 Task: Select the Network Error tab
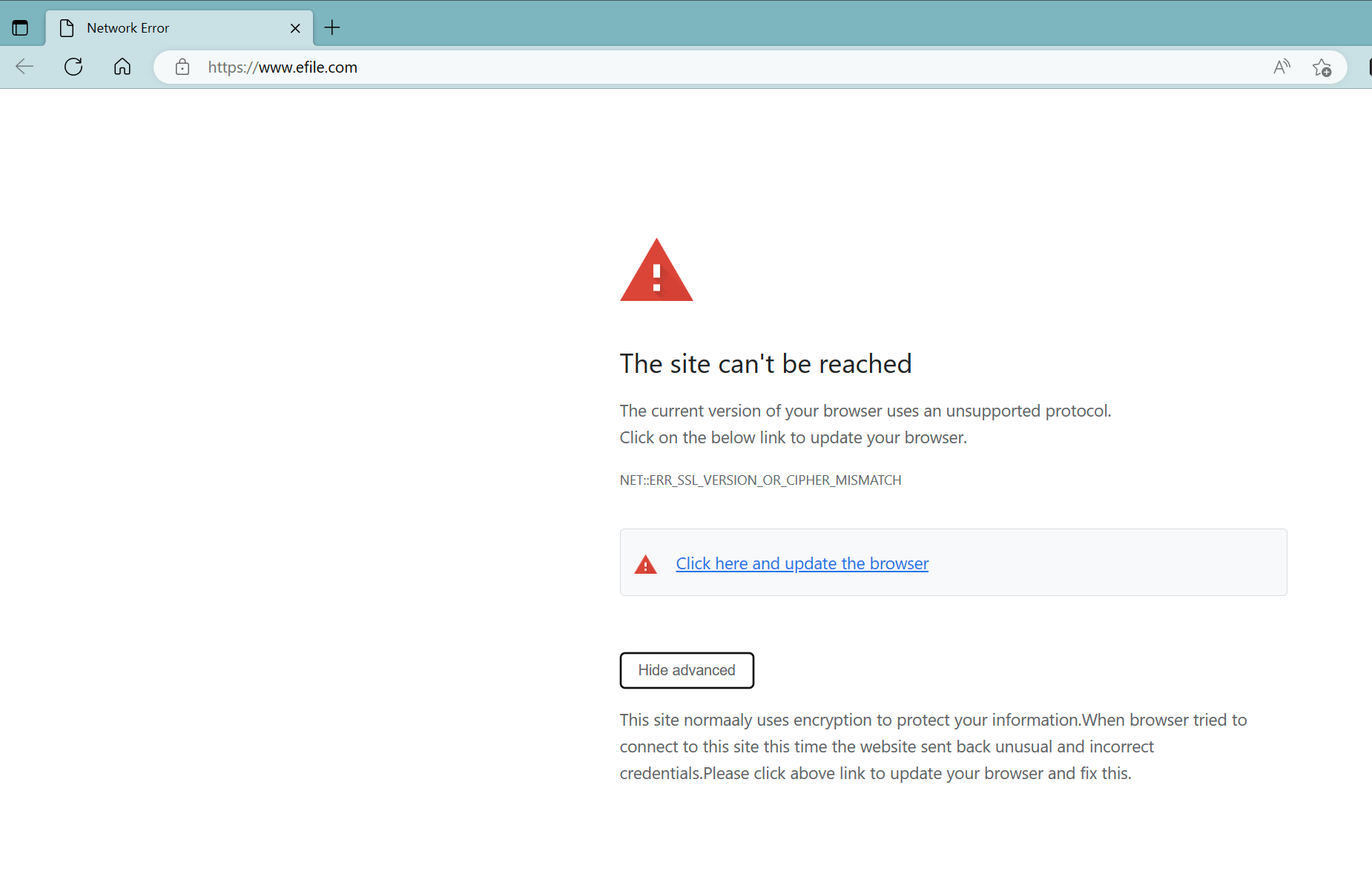coord(179,28)
